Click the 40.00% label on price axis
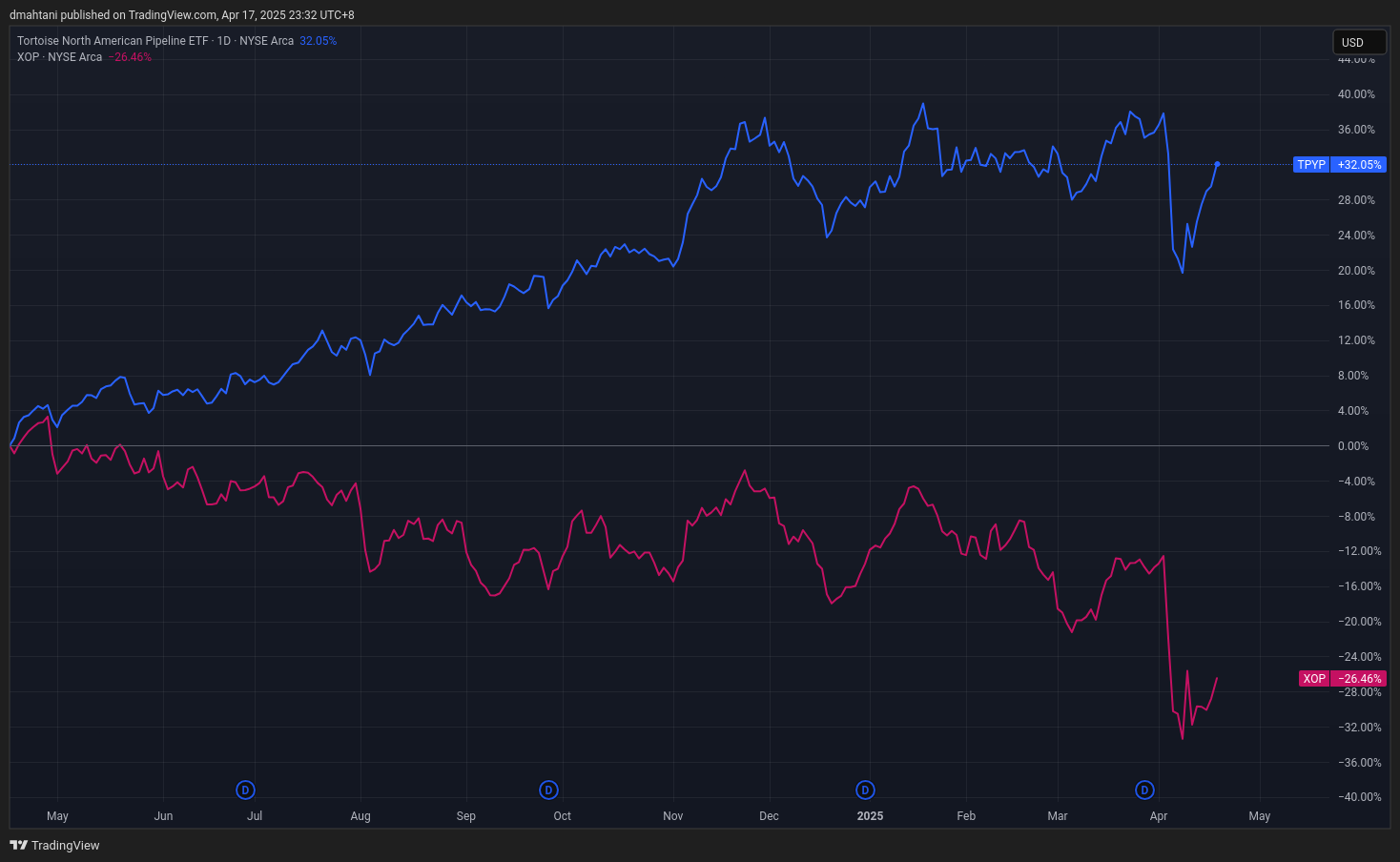Screen dimensions: 1400x862 [x=1356, y=94]
